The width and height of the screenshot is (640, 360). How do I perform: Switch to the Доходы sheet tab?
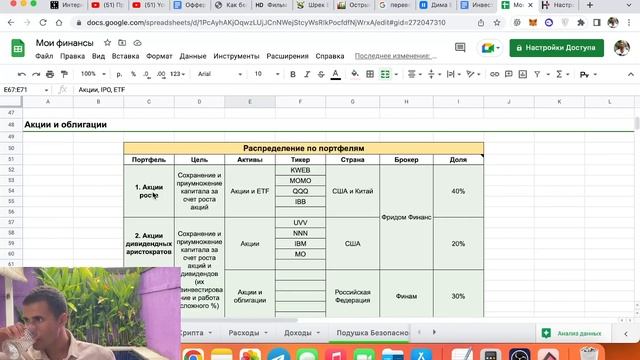pyautogui.click(x=302, y=333)
